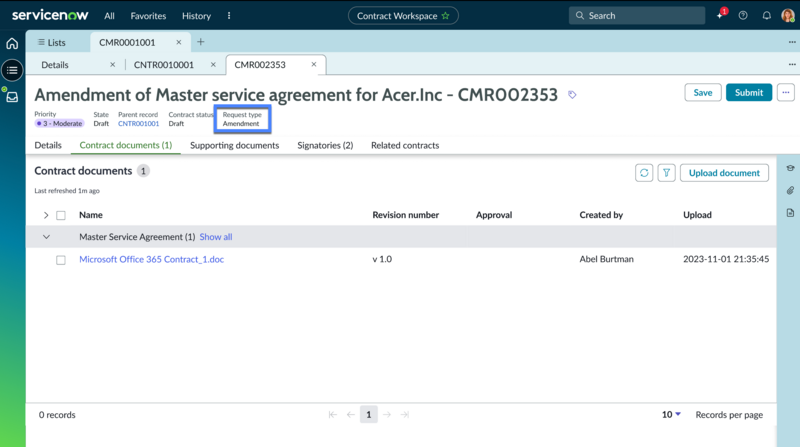This screenshot has height=447, width=800.
Task: Sort by the Approval column header
Action: pos(494,215)
